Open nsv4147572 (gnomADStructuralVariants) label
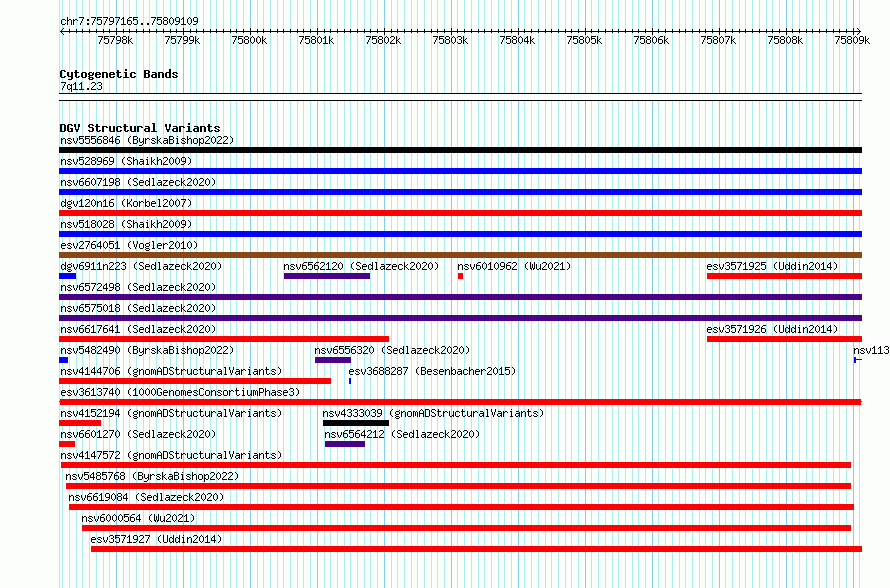890x588 pixels. 171,455
